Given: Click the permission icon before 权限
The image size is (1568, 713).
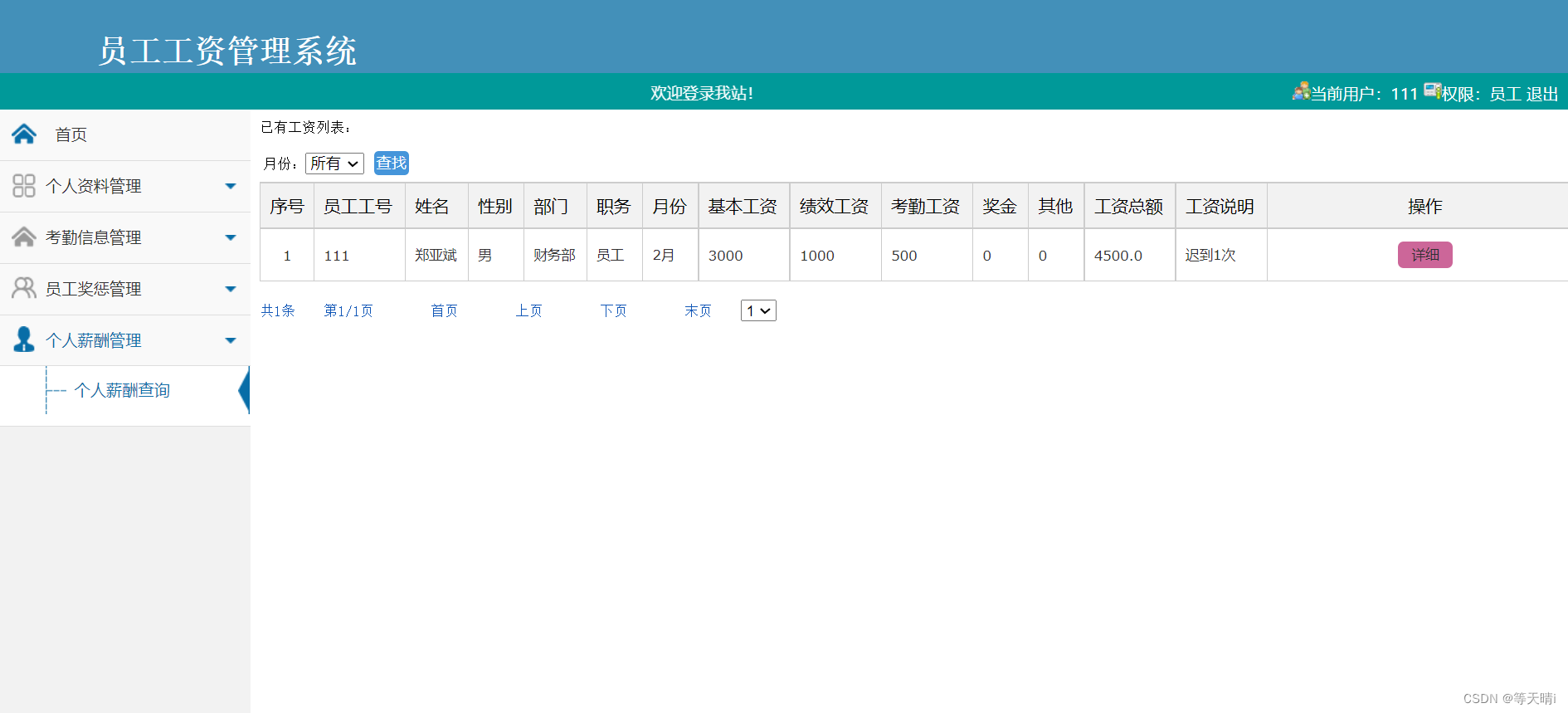Looking at the screenshot, I should pyautogui.click(x=1433, y=90).
